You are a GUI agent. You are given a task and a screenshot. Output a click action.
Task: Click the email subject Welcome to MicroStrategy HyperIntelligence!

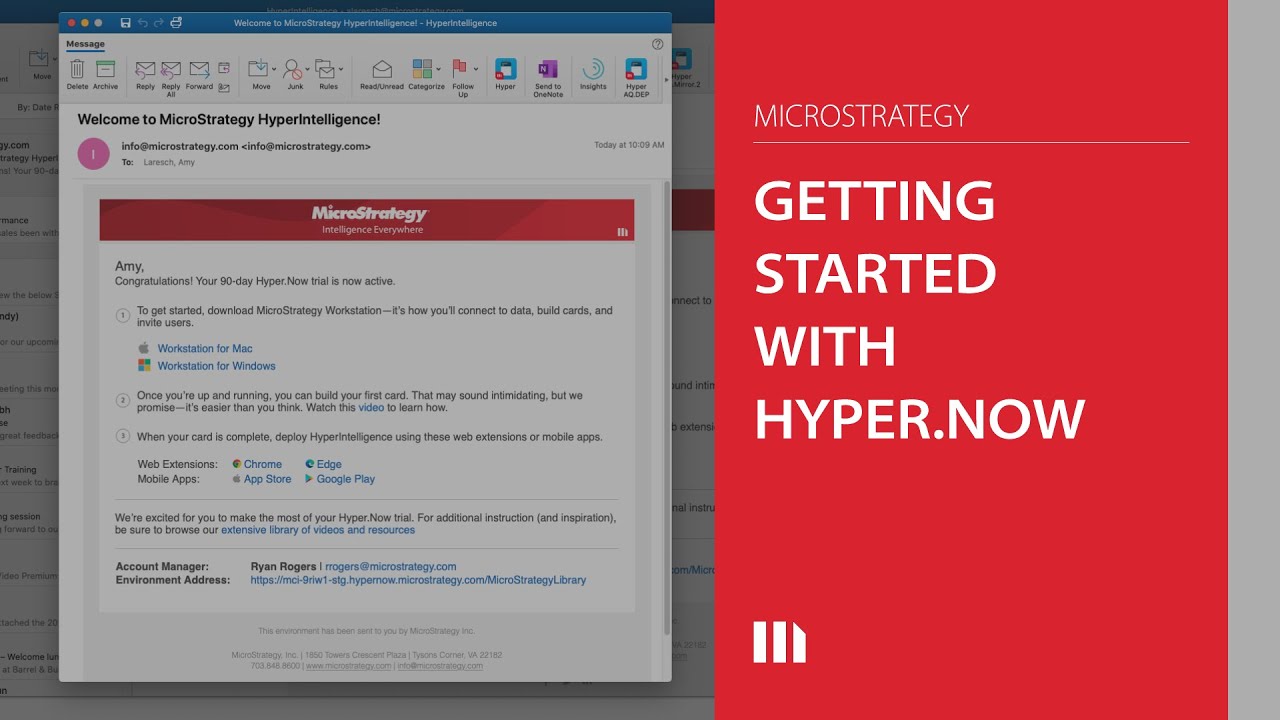pos(229,119)
